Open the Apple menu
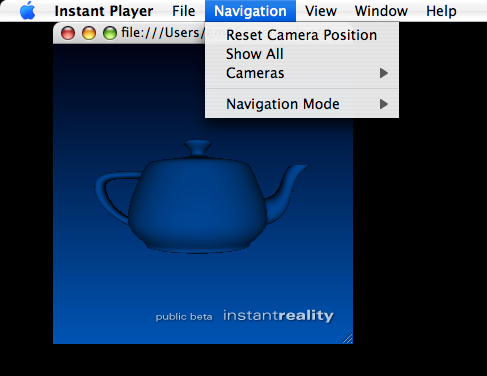This screenshot has width=487, height=376. (x=28, y=11)
